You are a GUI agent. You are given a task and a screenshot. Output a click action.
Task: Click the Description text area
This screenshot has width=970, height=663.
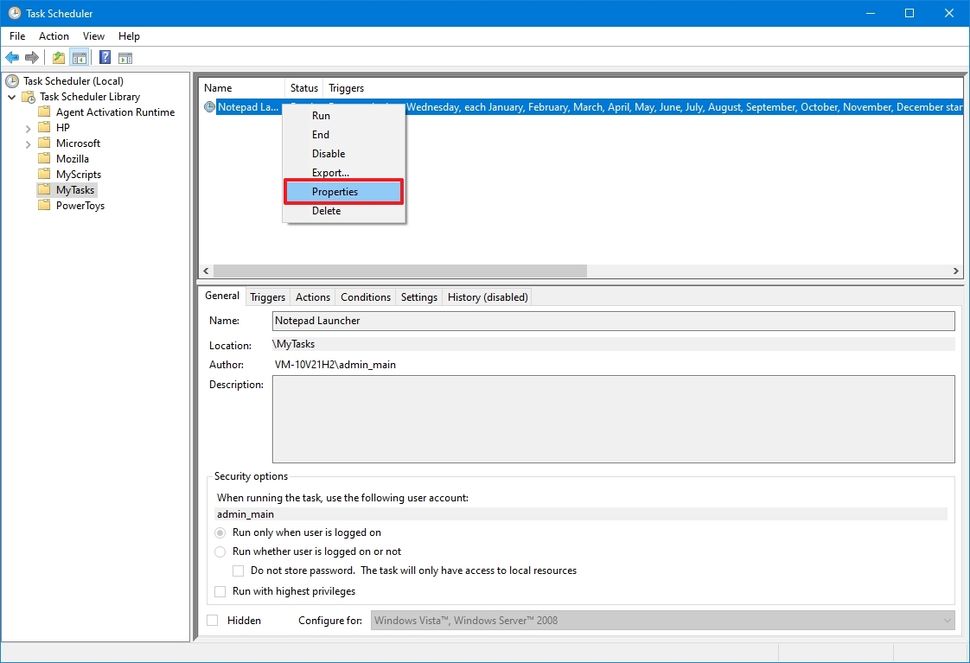[x=613, y=420]
